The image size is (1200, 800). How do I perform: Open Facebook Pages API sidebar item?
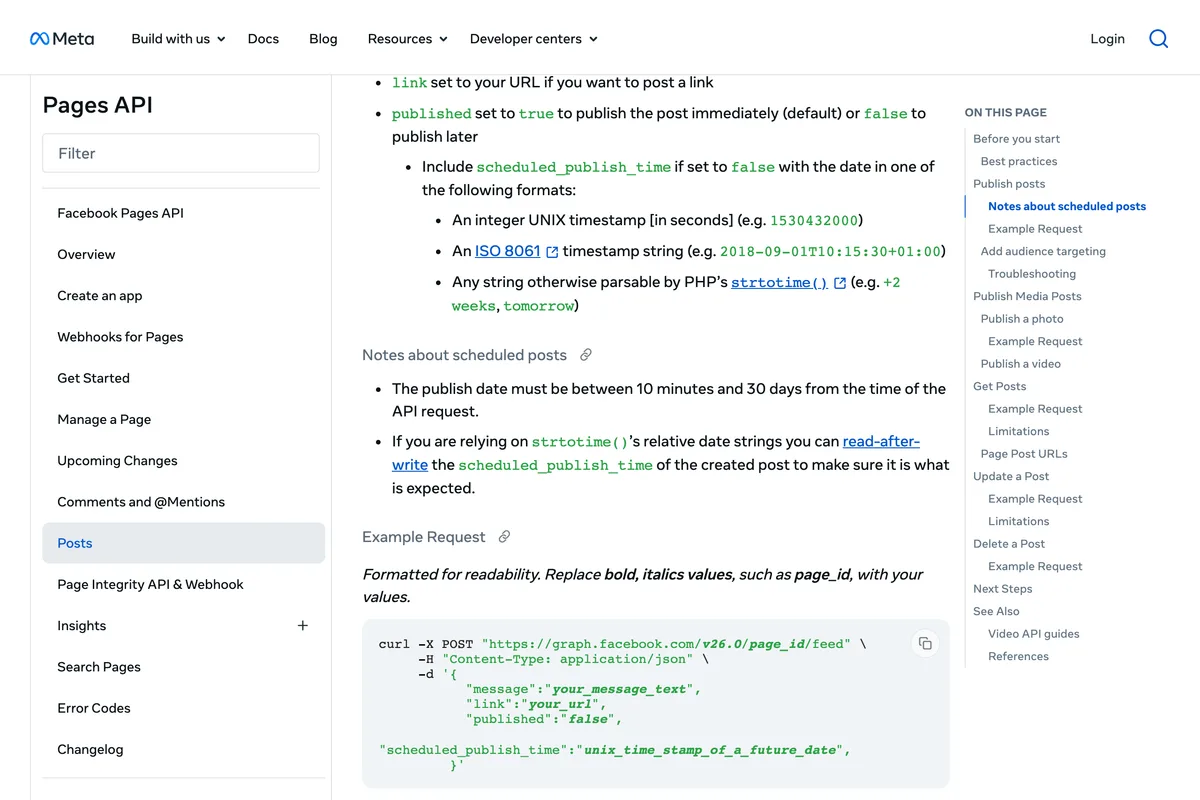[x=120, y=213]
